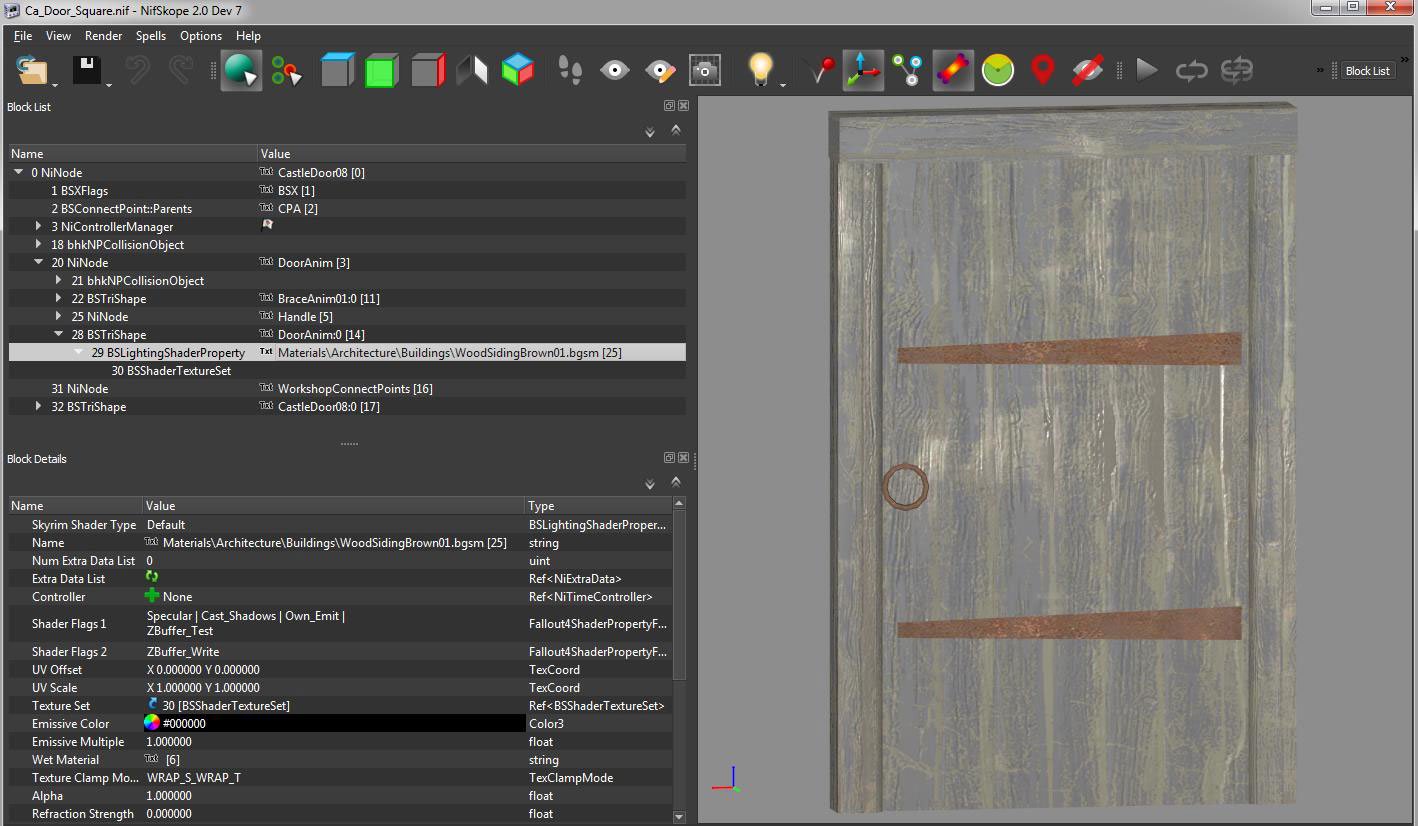1418x826 pixels.
Task: Toggle the draw axes arrows icon
Action: (862, 71)
